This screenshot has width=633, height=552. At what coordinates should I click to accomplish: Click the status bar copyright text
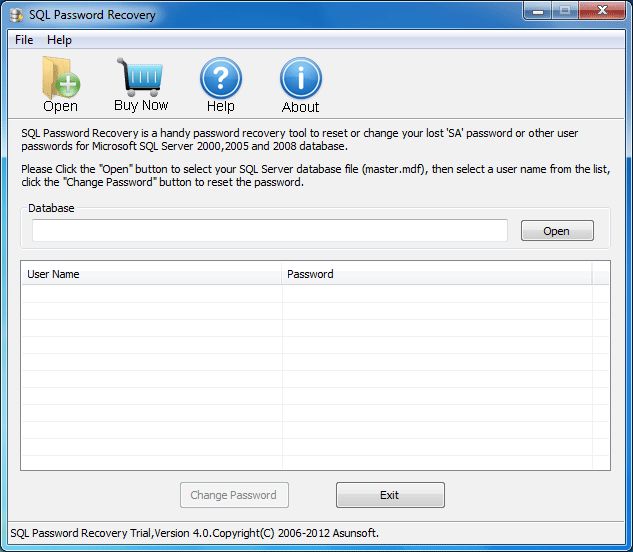click(195, 533)
